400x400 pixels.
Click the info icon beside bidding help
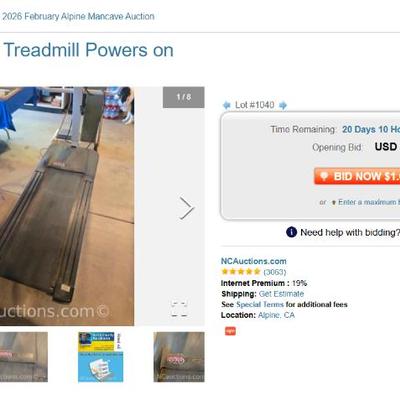pos(291,232)
